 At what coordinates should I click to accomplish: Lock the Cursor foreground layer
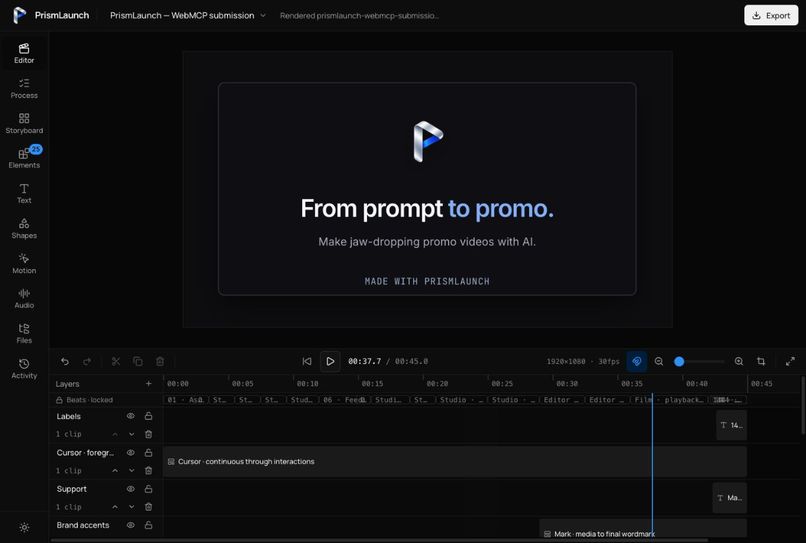pyautogui.click(x=149, y=452)
